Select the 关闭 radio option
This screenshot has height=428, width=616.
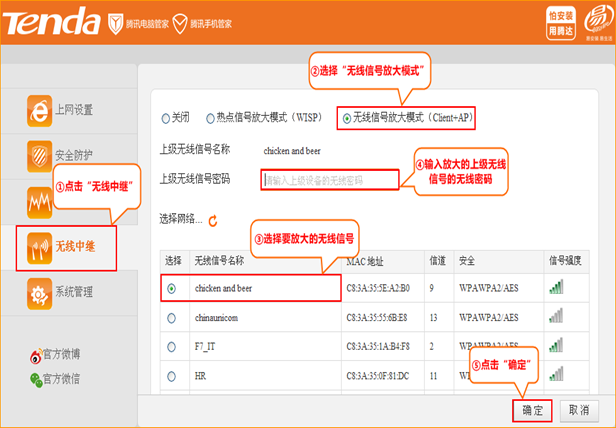(166, 118)
